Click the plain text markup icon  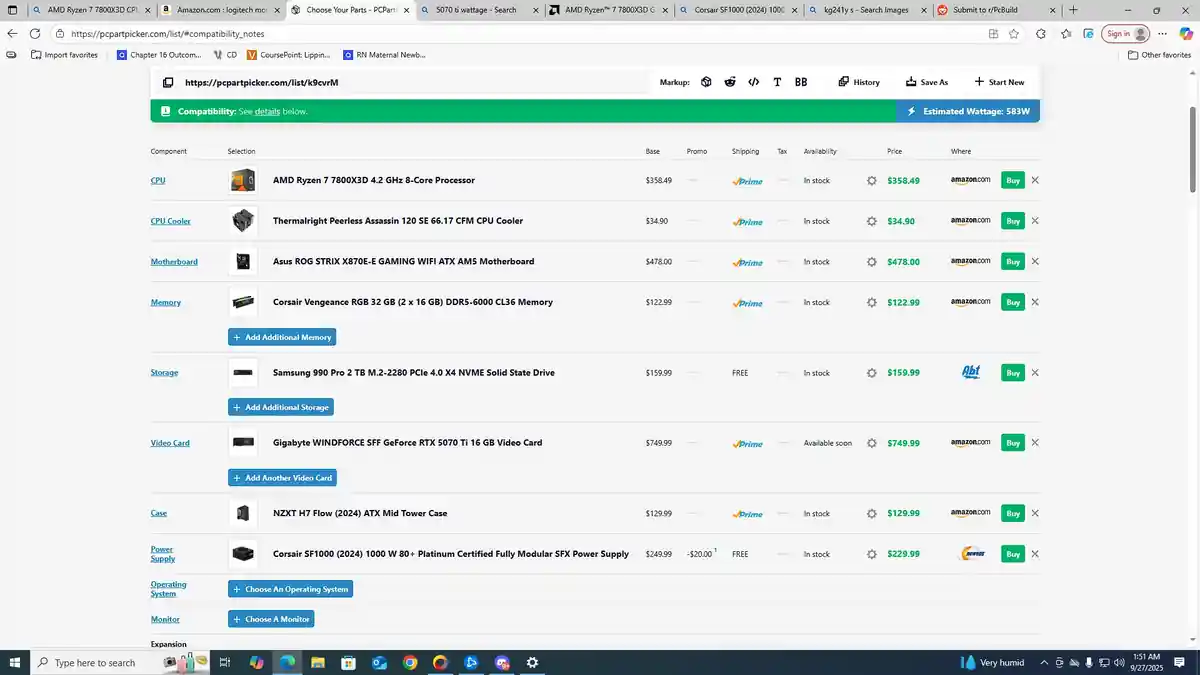point(777,82)
